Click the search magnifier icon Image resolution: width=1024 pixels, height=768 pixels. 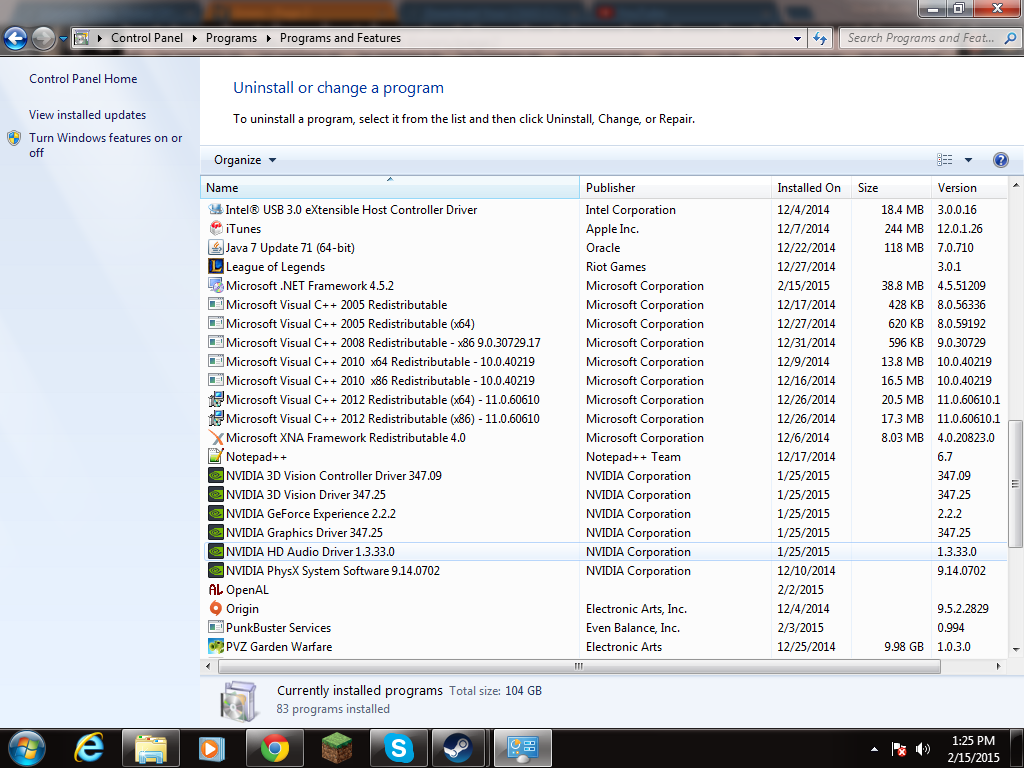(1010, 39)
